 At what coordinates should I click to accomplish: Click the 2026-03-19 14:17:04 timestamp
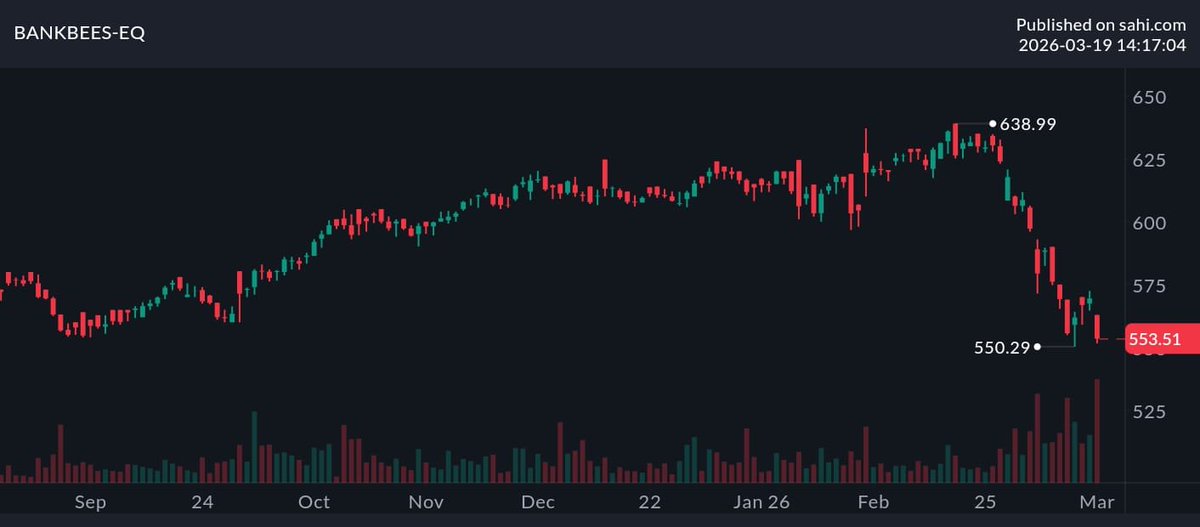coord(1102,45)
